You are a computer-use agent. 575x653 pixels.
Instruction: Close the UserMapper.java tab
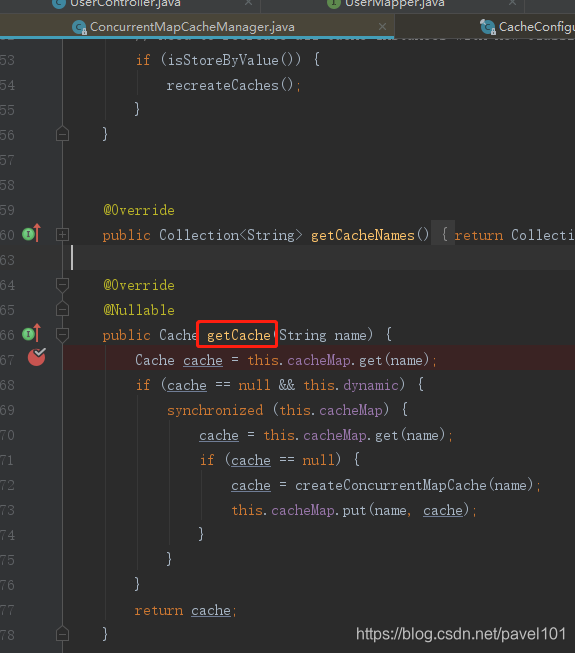click(x=513, y=2)
